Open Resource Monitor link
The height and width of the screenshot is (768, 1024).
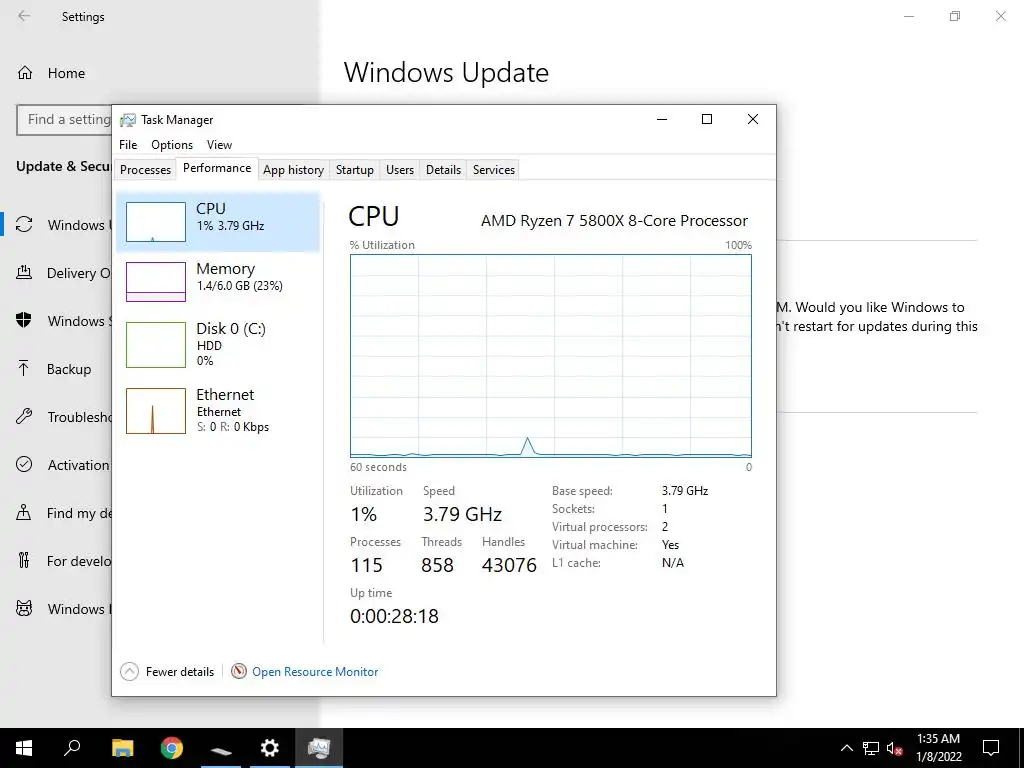click(x=315, y=671)
